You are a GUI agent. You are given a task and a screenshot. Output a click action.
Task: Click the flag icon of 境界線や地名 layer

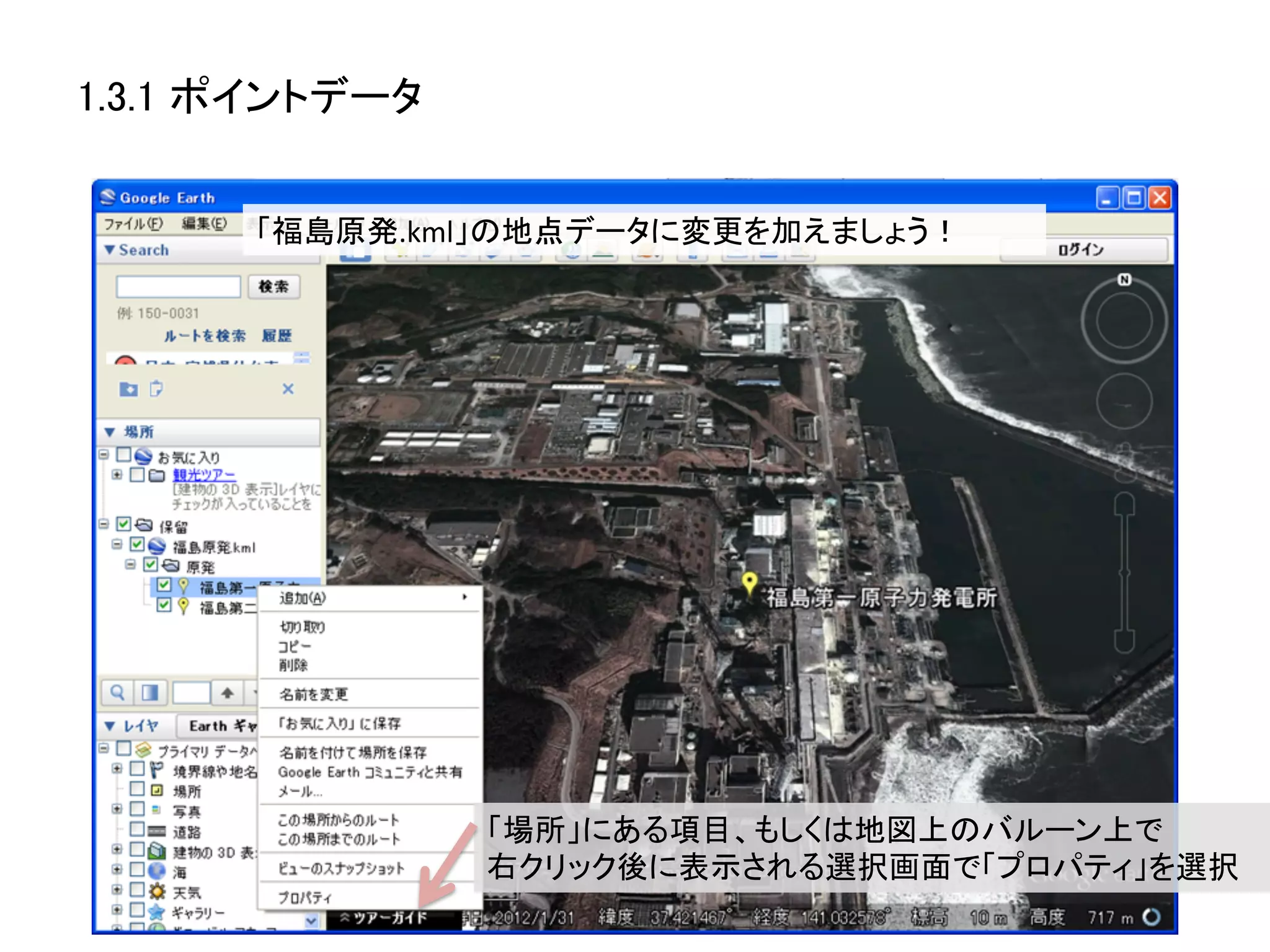tap(157, 770)
